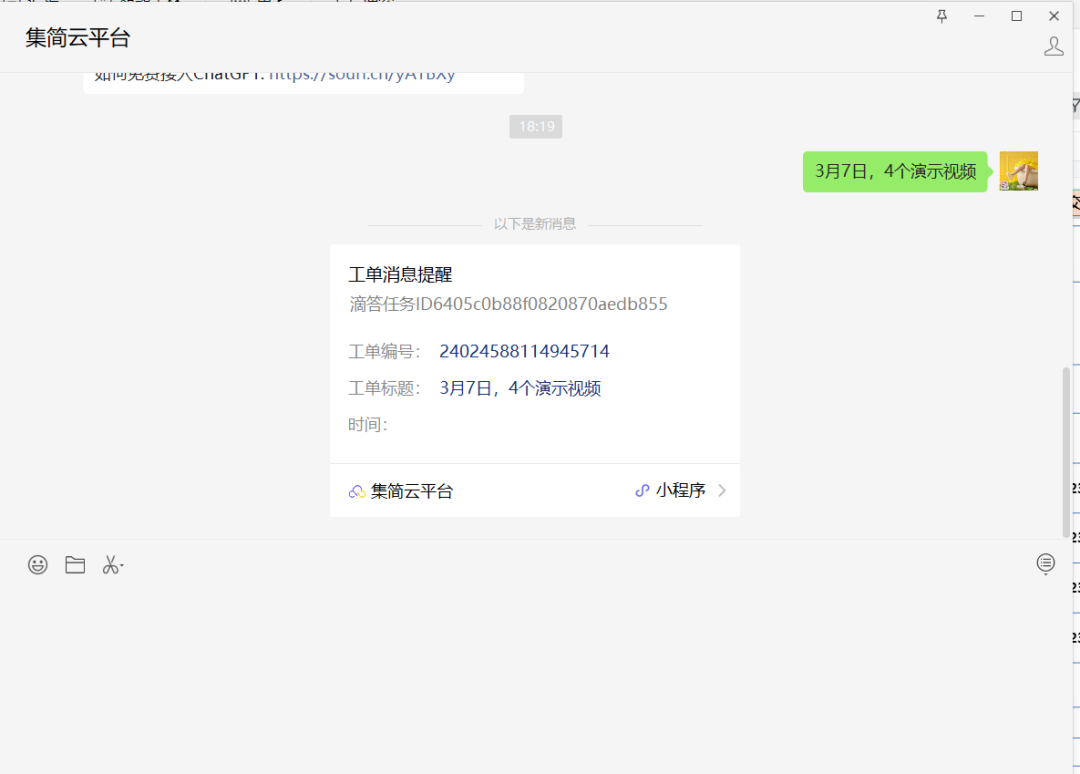
Task: Click the chat title 集简云平台
Action: pyautogui.click(x=78, y=38)
